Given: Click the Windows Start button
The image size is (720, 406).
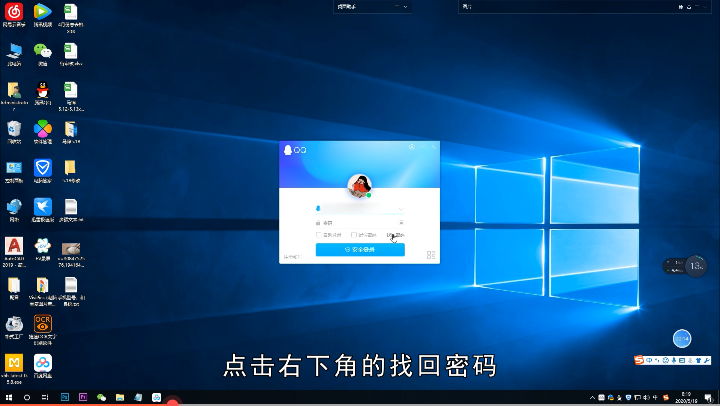Looking at the screenshot, I should 7,398.
